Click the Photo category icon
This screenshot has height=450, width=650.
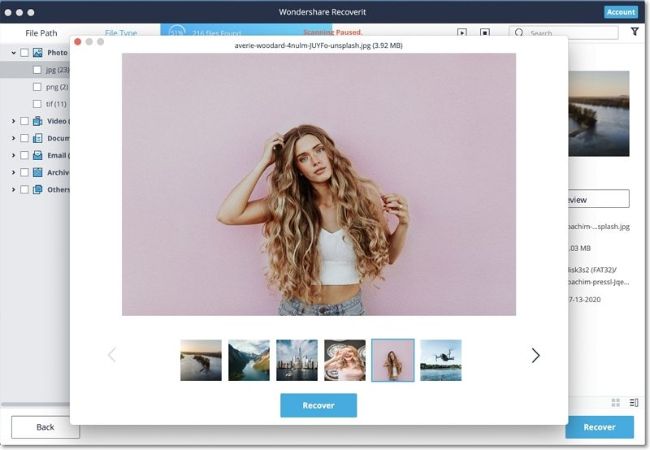tap(38, 53)
